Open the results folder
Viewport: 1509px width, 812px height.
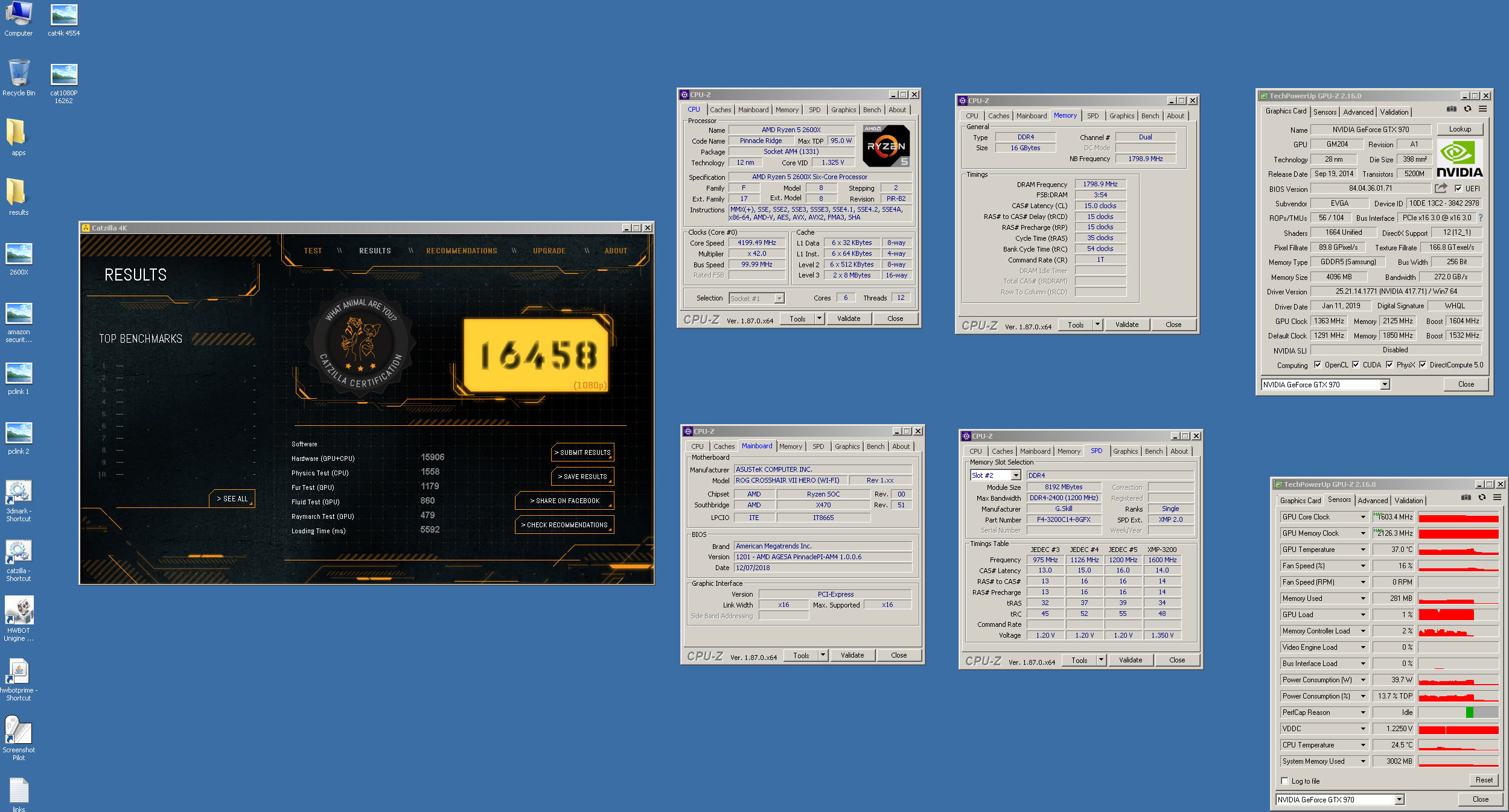[19, 197]
